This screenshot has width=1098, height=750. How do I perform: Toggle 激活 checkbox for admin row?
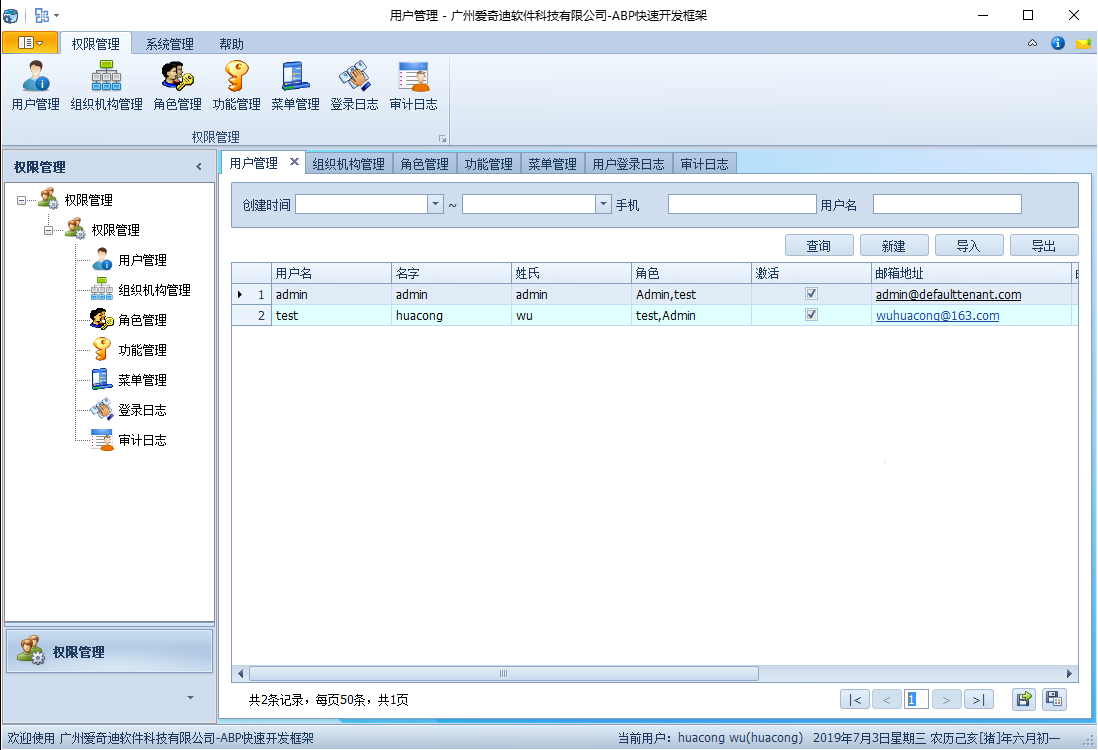[812, 294]
